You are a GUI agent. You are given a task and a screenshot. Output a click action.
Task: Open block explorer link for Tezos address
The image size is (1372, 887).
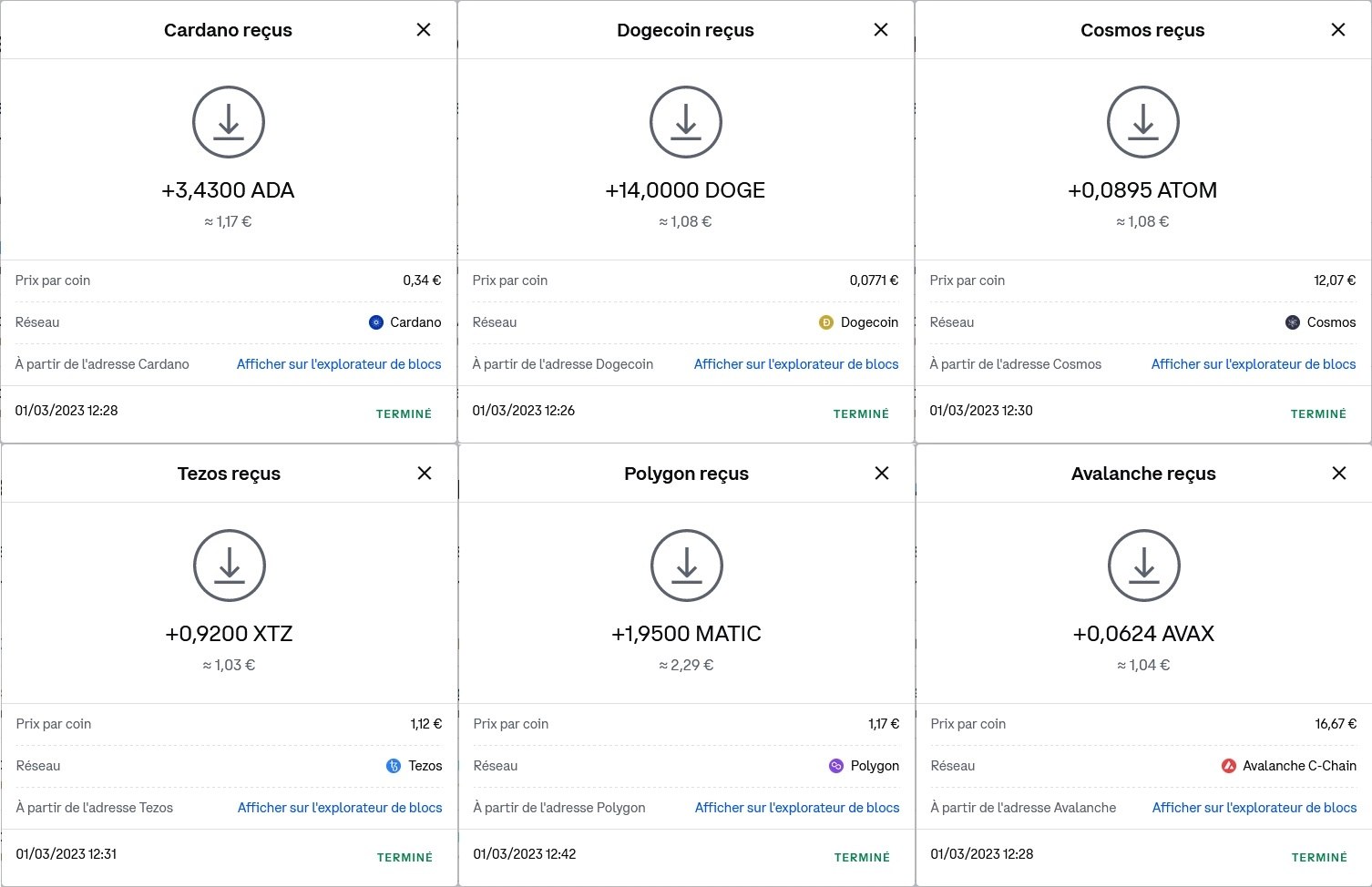coord(340,808)
